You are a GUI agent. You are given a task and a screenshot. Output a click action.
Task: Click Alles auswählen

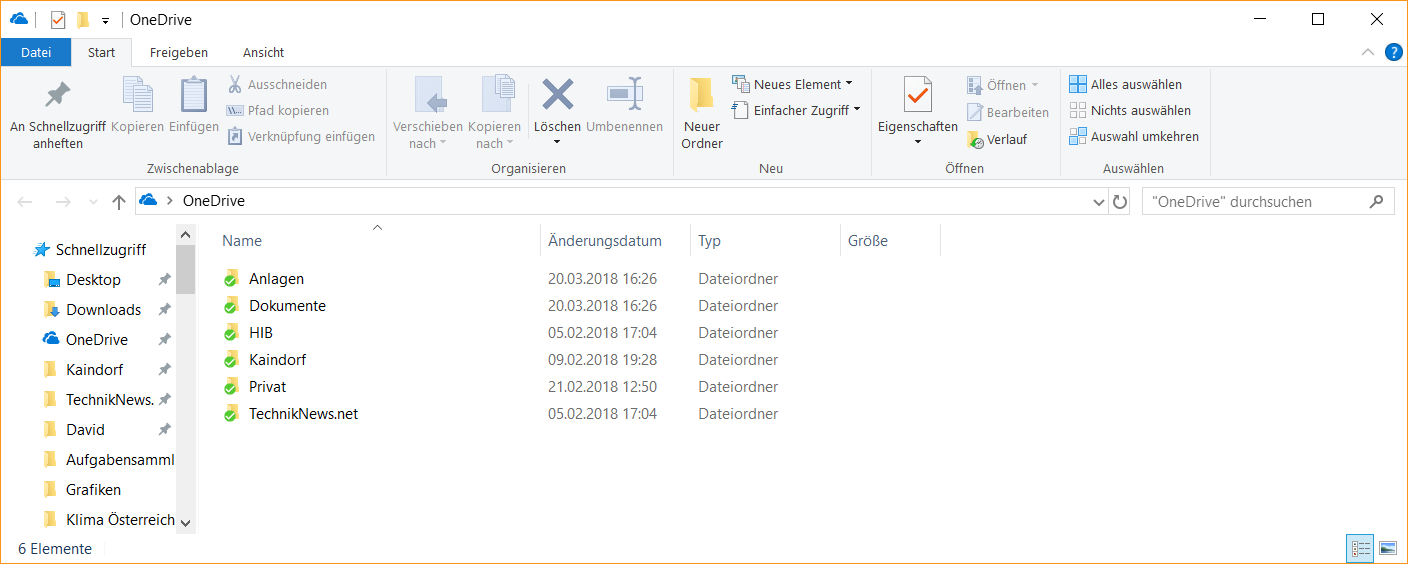click(x=1125, y=85)
